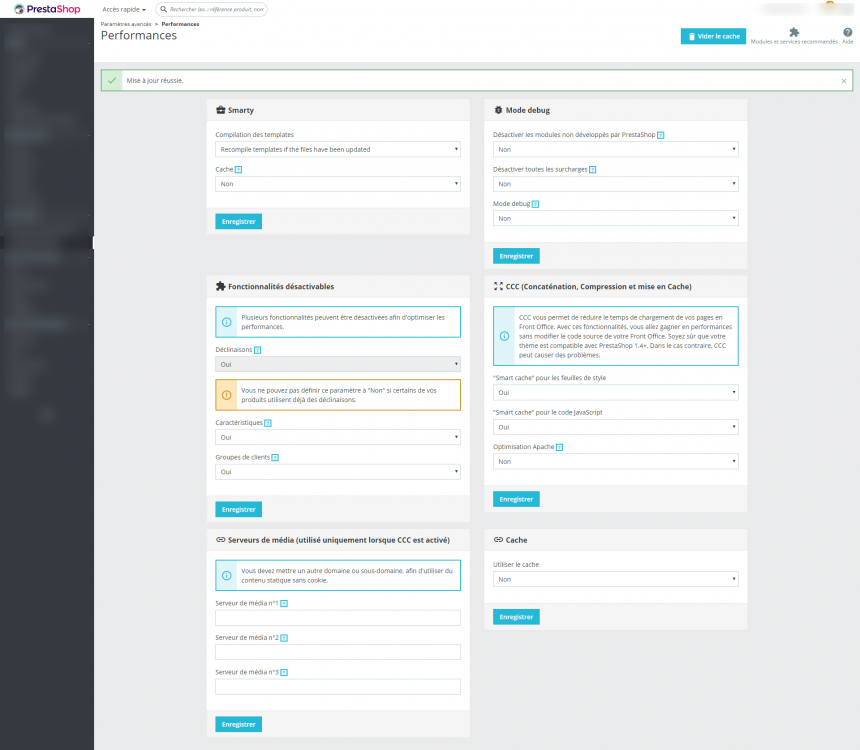Save Fonctionnalités désactivables with Enregistrer
This screenshot has width=860, height=750.
coord(239,510)
